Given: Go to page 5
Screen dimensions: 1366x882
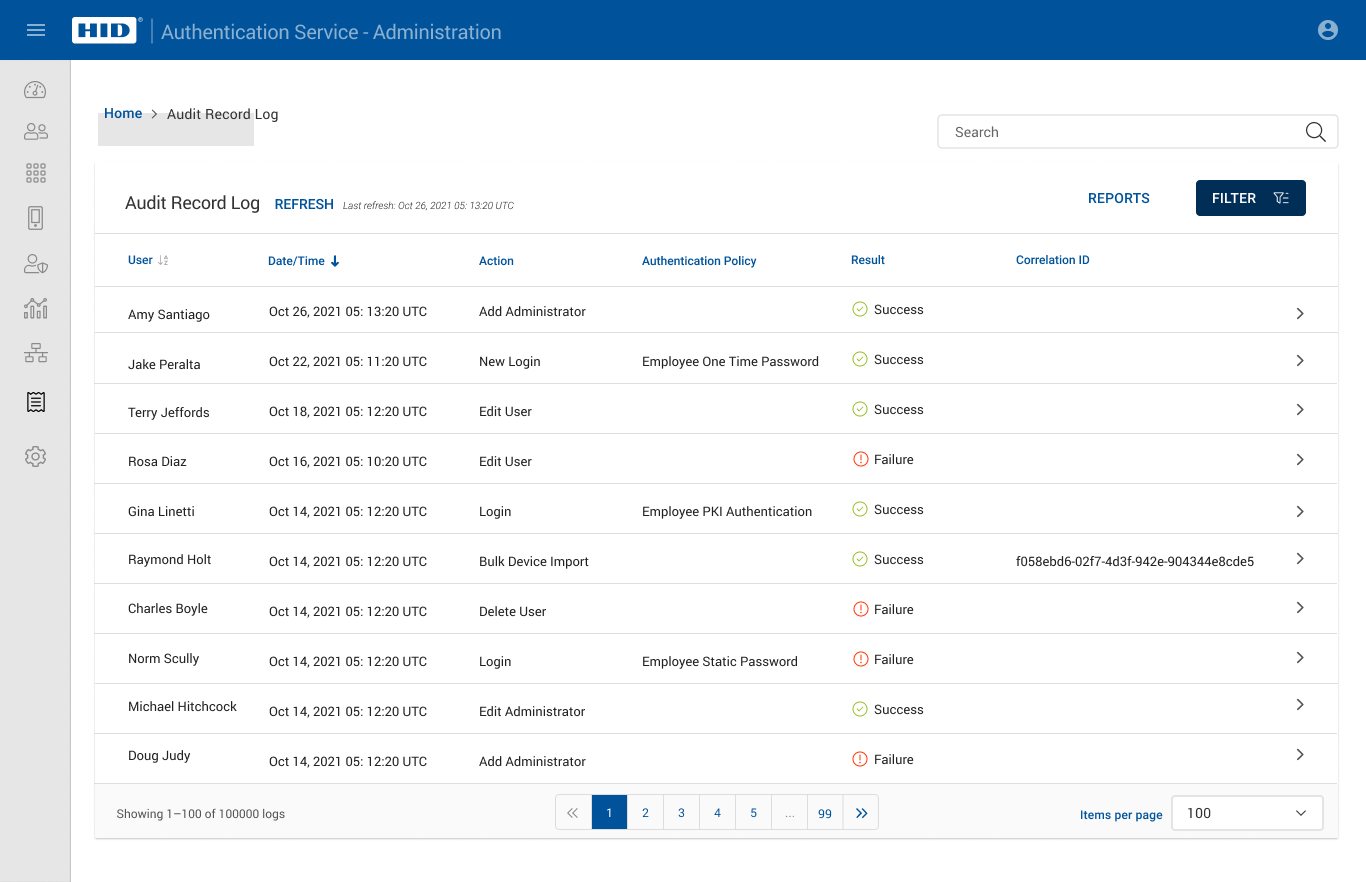Looking at the screenshot, I should 753,813.
